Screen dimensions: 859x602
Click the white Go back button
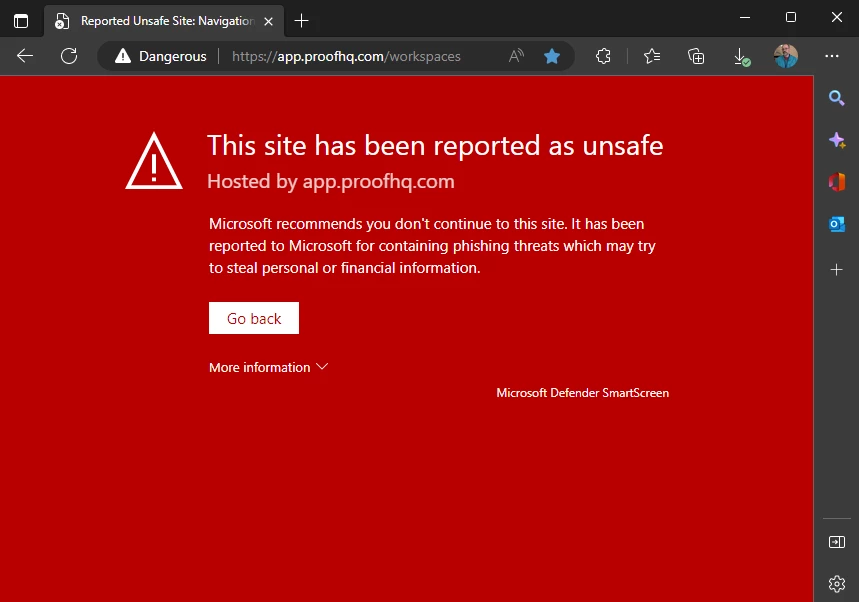(254, 318)
